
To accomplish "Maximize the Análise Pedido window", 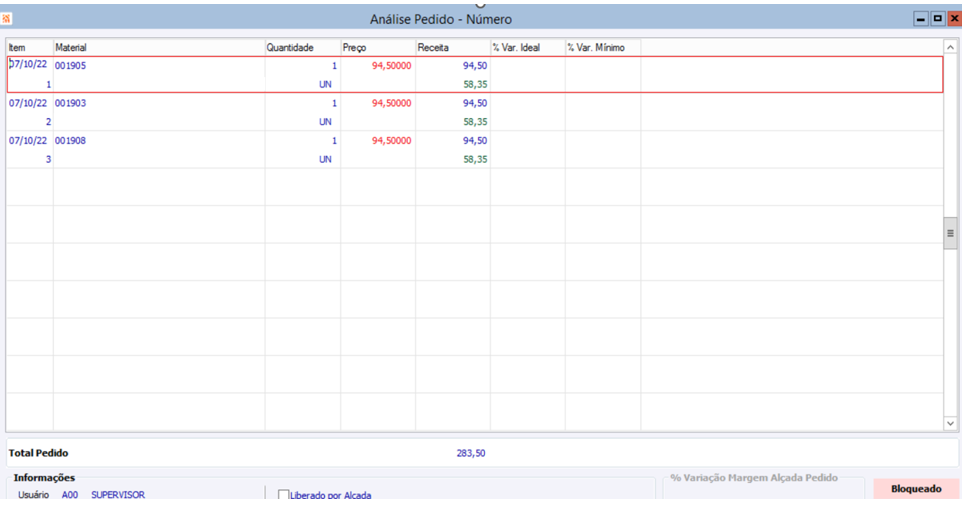I will point(938,19).
